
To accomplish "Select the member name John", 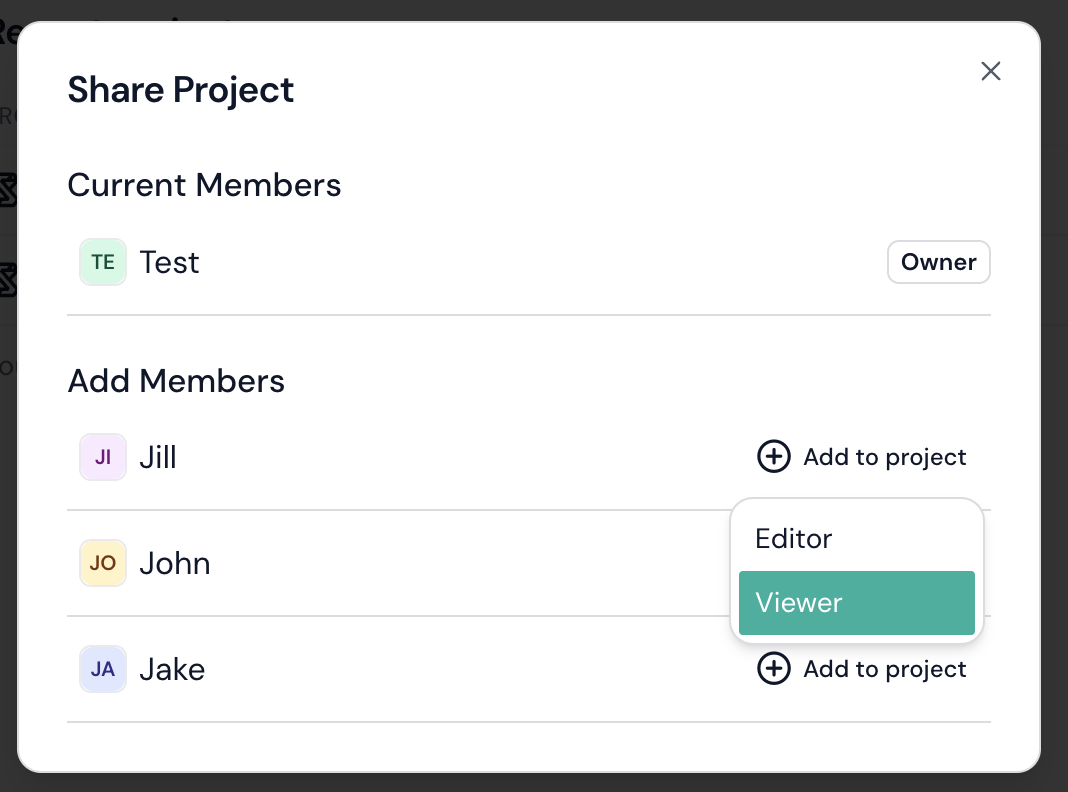I will [175, 563].
